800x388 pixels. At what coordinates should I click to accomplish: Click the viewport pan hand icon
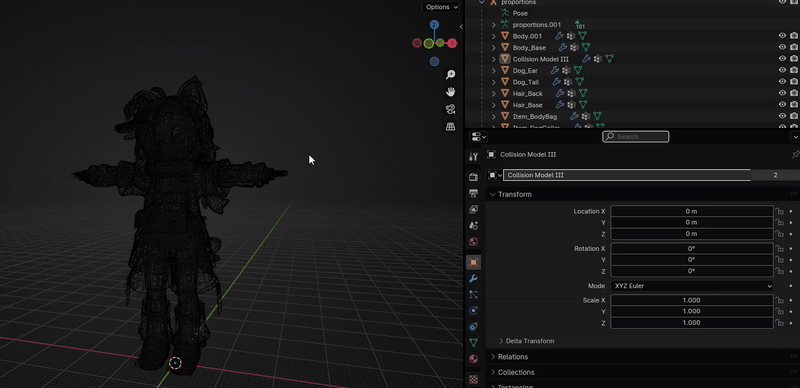click(451, 92)
